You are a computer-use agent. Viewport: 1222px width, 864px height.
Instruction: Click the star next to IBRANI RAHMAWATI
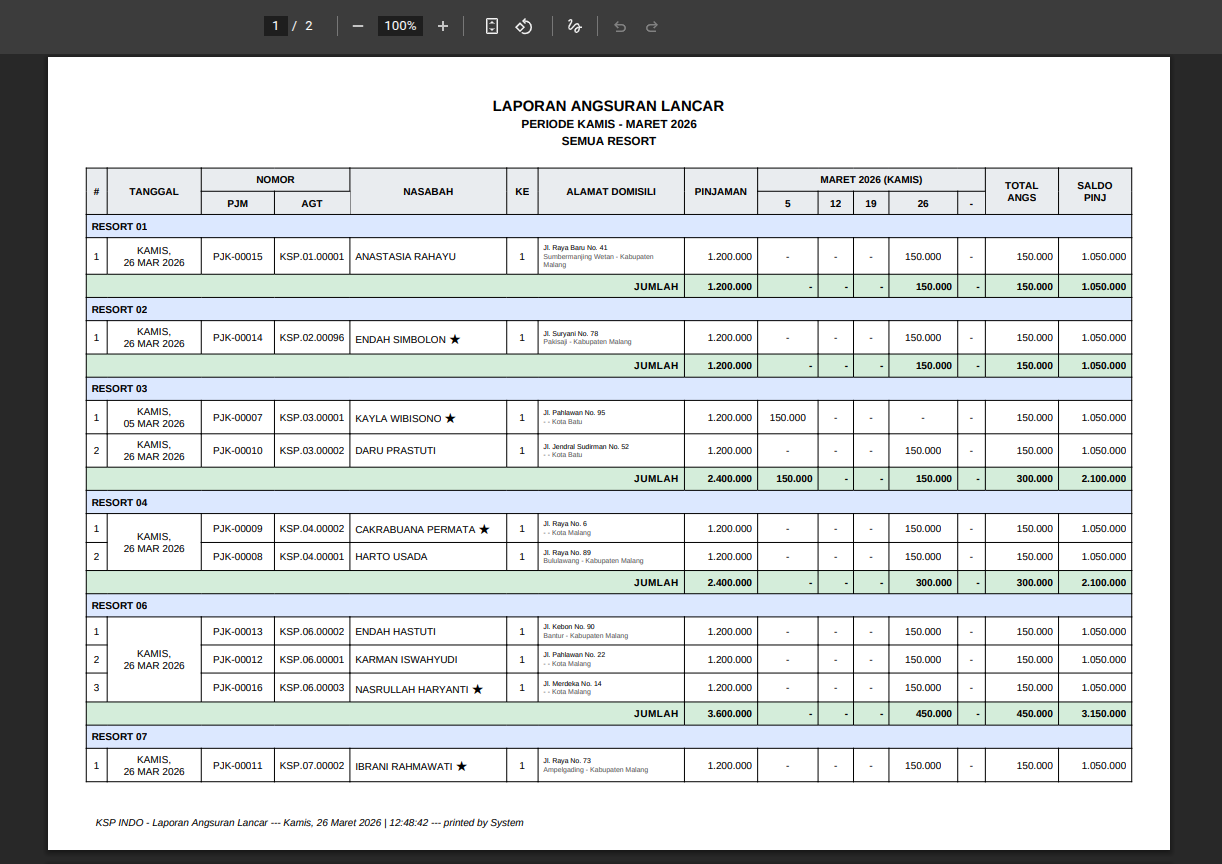click(461, 766)
